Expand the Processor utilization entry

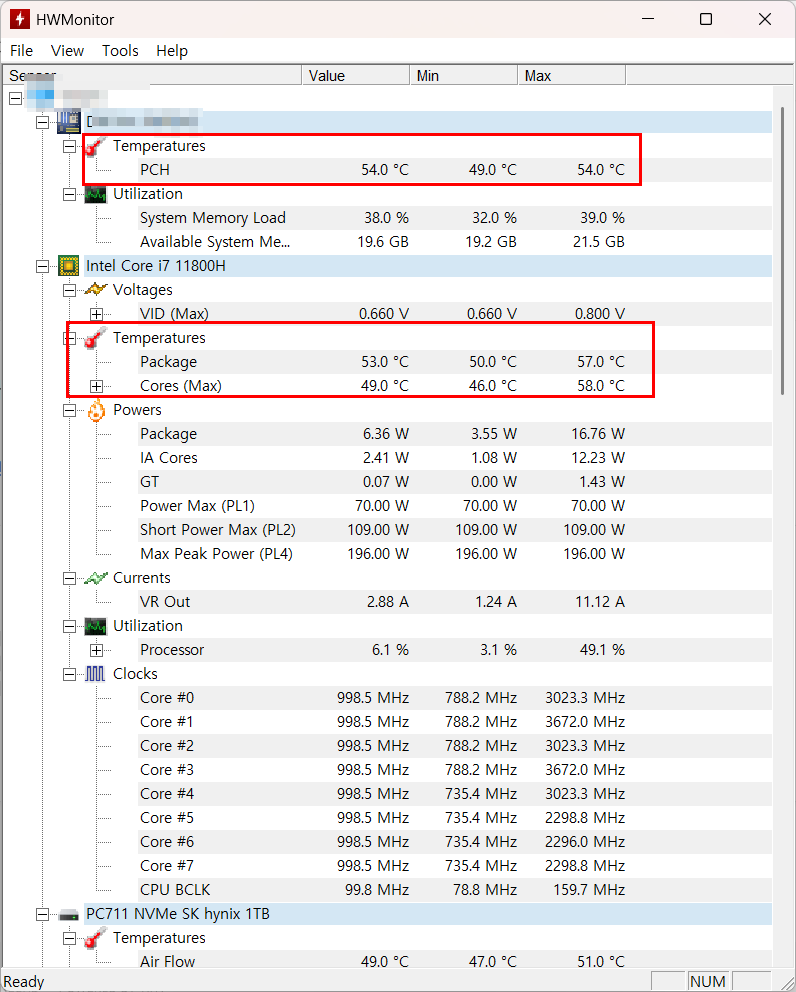tap(96, 650)
